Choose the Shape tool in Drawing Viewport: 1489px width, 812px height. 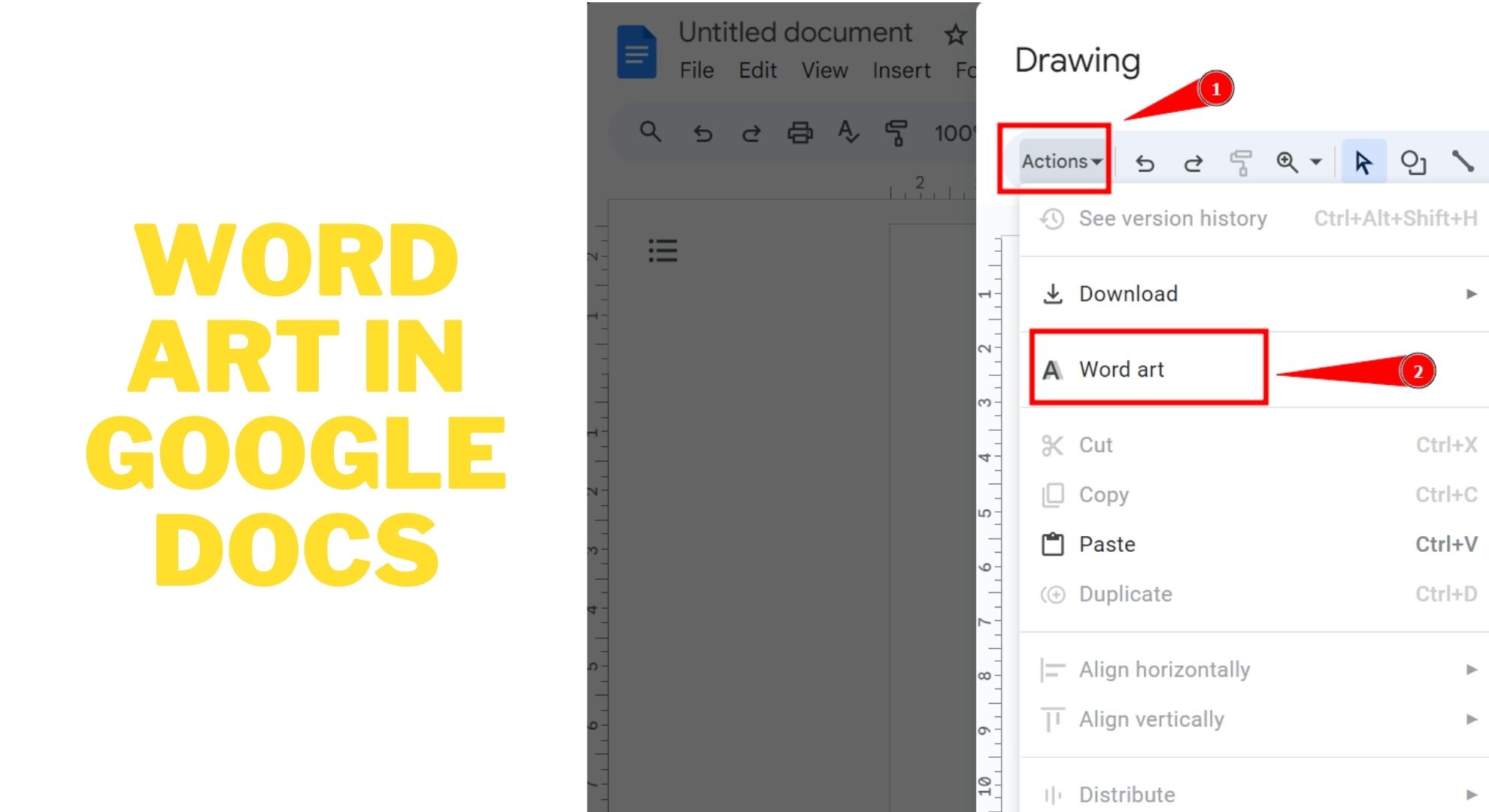1413,162
